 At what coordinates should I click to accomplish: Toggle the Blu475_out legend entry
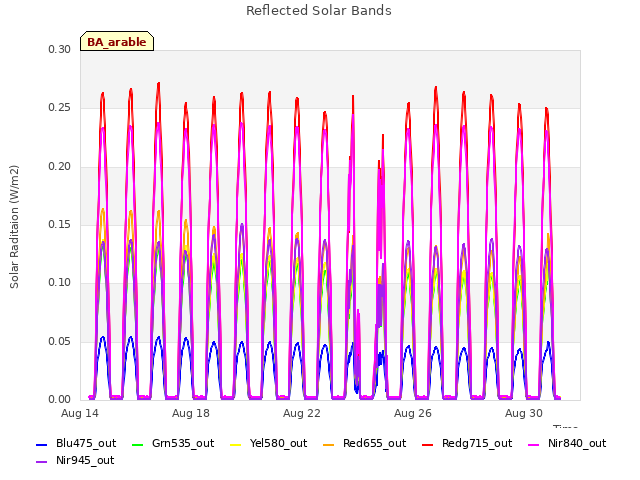click(76, 444)
